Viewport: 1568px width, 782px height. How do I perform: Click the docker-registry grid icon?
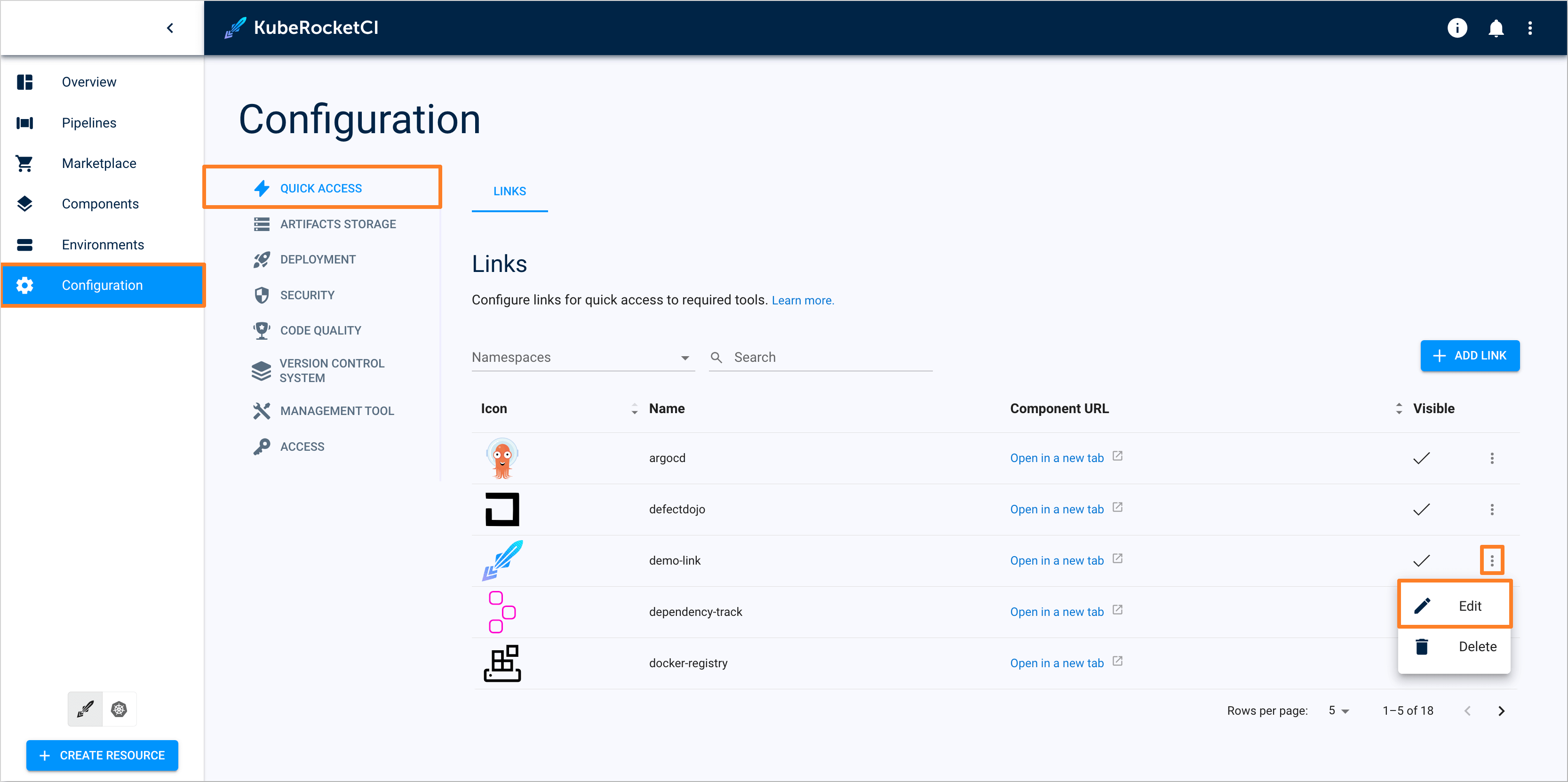pyautogui.click(x=502, y=662)
